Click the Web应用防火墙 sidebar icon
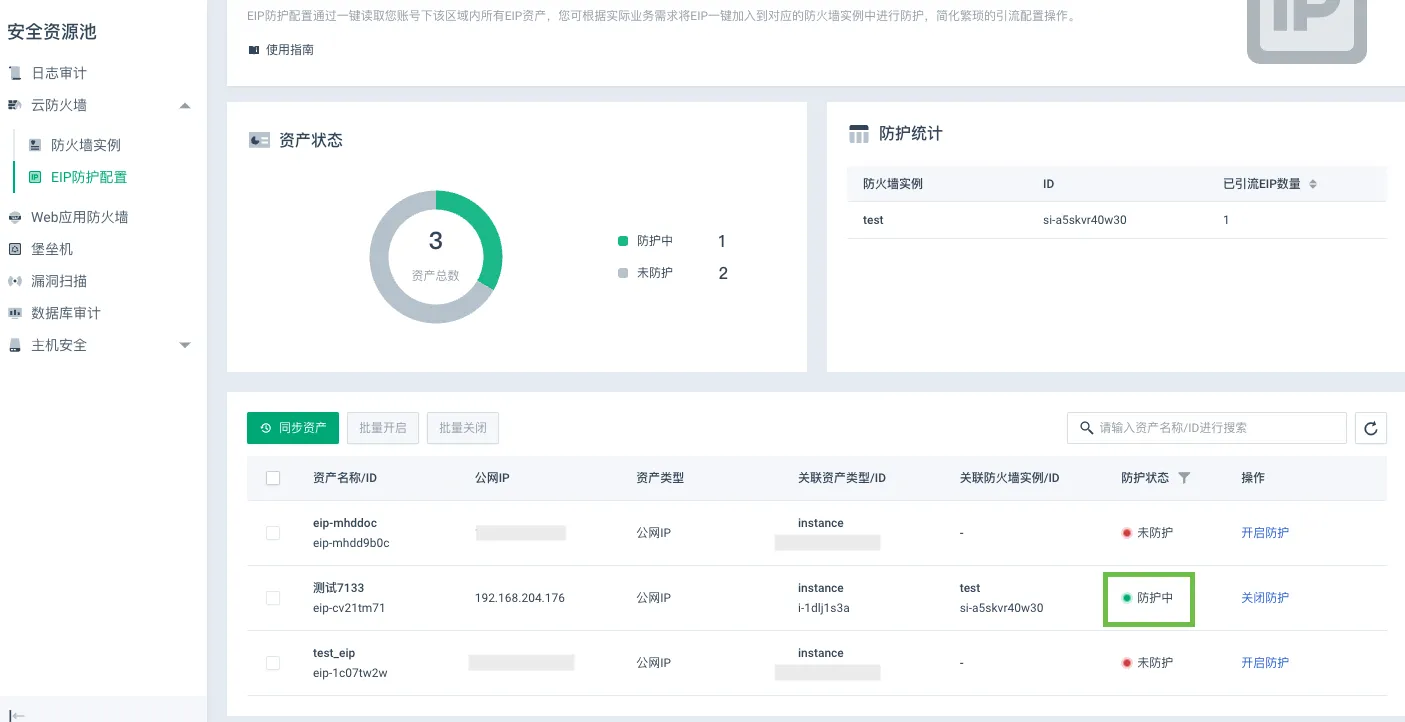This screenshot has width=1405, height=722. pos(15,217)
